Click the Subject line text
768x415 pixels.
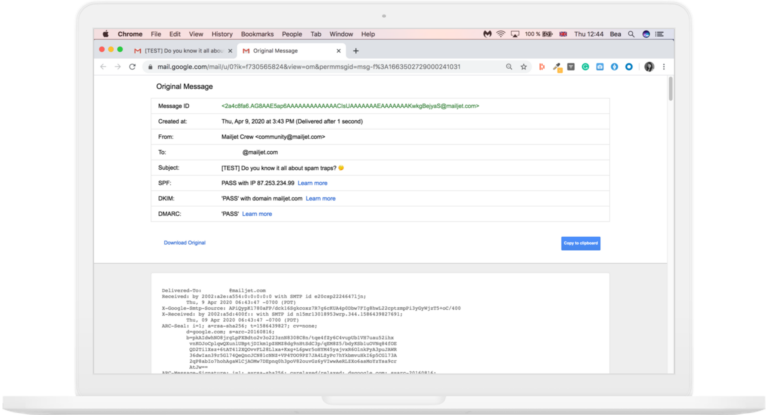[x=283, y=168]
